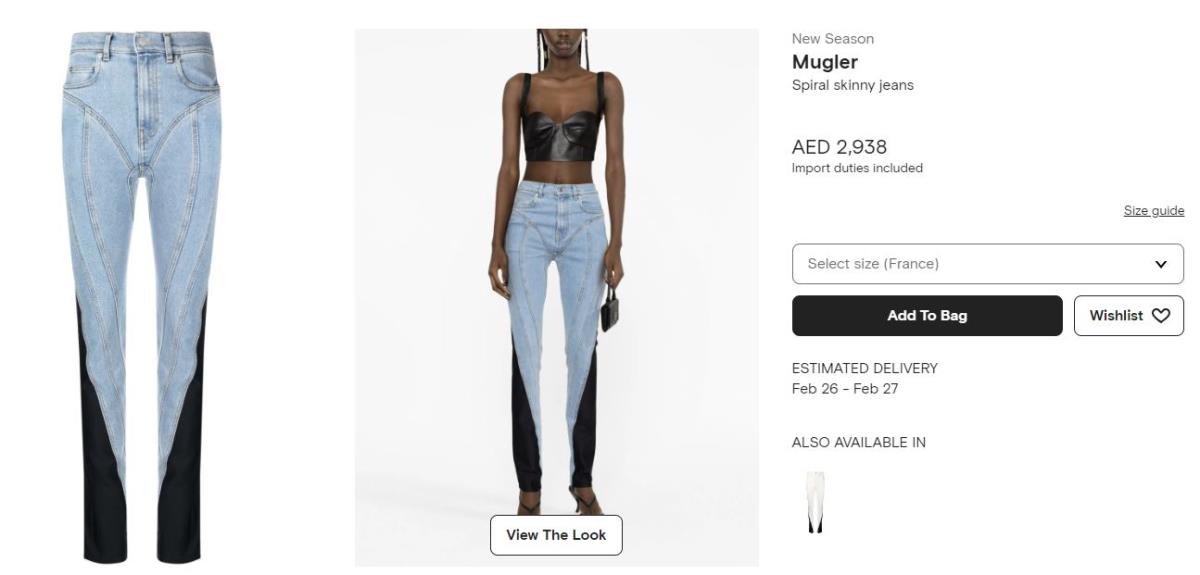Screen dimensions: 1200x575
Task: Click the View The Look button
Action: click(x=556, y=535)
